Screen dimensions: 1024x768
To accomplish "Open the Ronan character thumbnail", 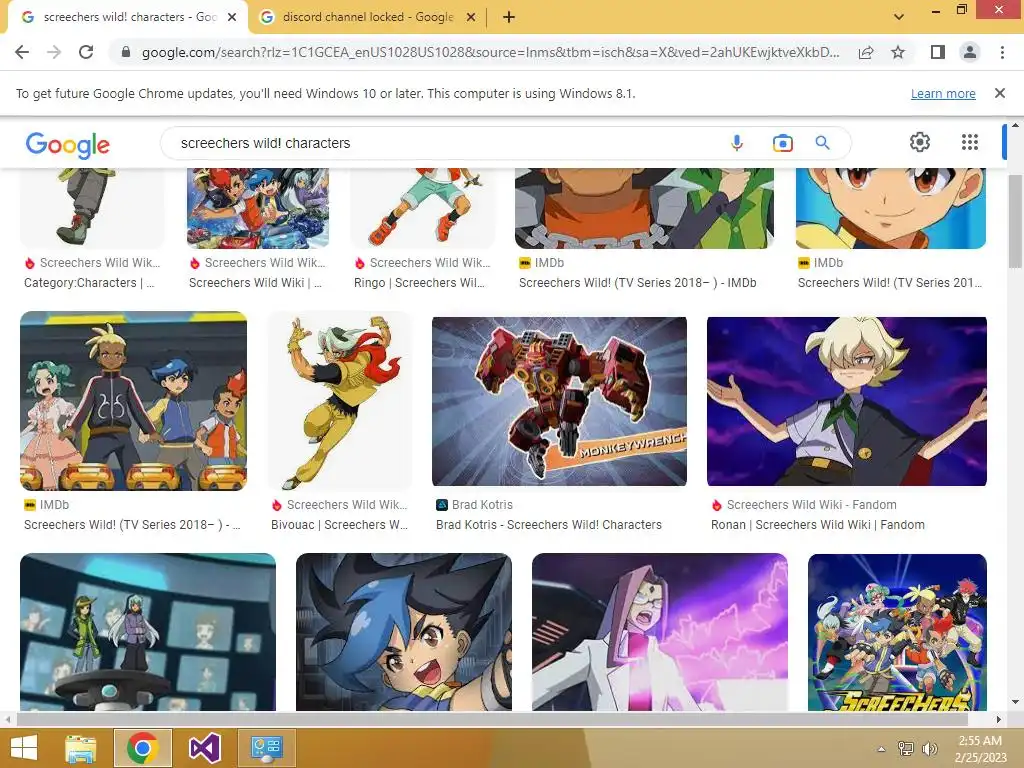I will coord(846,402).
